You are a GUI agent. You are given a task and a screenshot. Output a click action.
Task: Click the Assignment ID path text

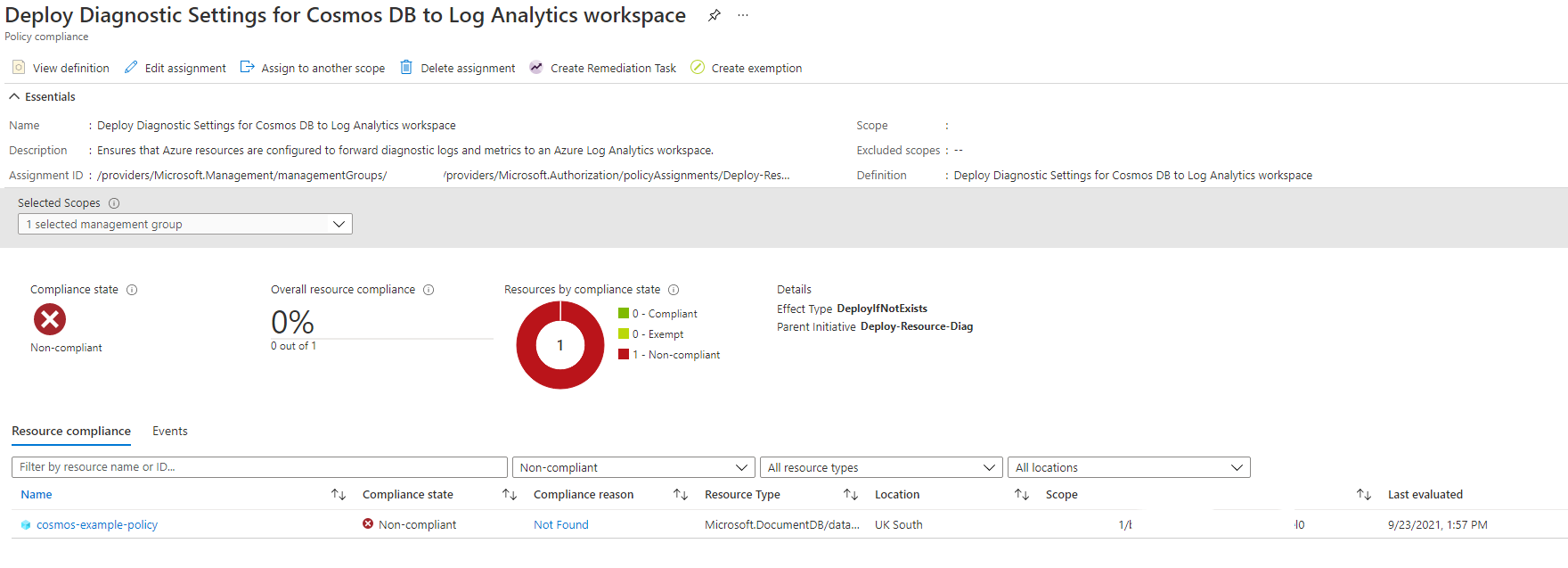pos(444,176)
